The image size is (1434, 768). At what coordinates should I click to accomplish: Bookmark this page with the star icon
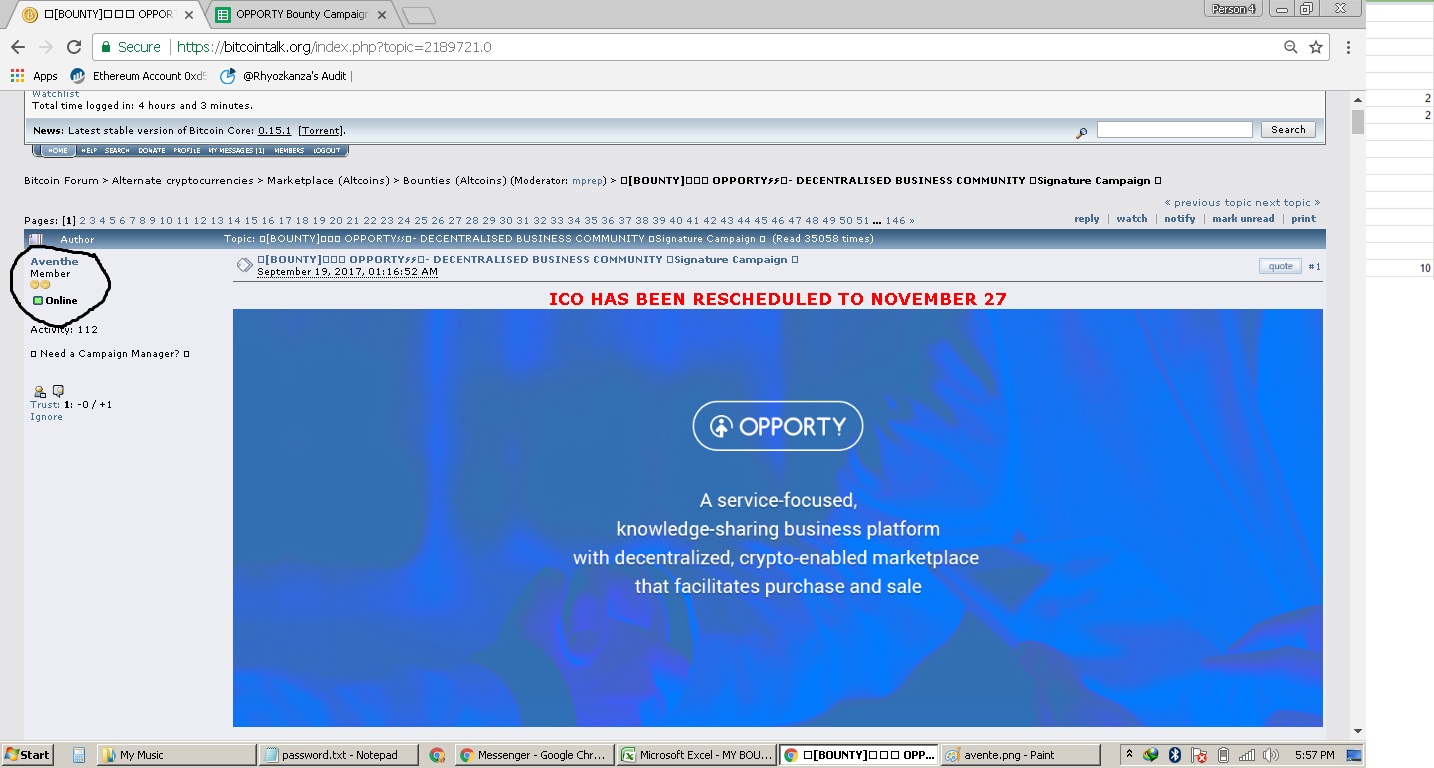pyautogui.click(x=1316, y=47)
